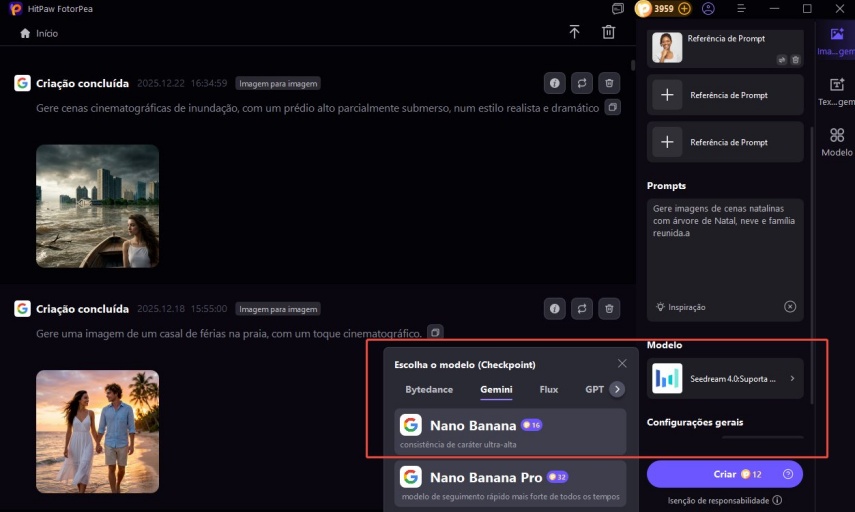Screen dimensions: 855x512
Task: Open the user account profile icon
Action: click(709, 8)
